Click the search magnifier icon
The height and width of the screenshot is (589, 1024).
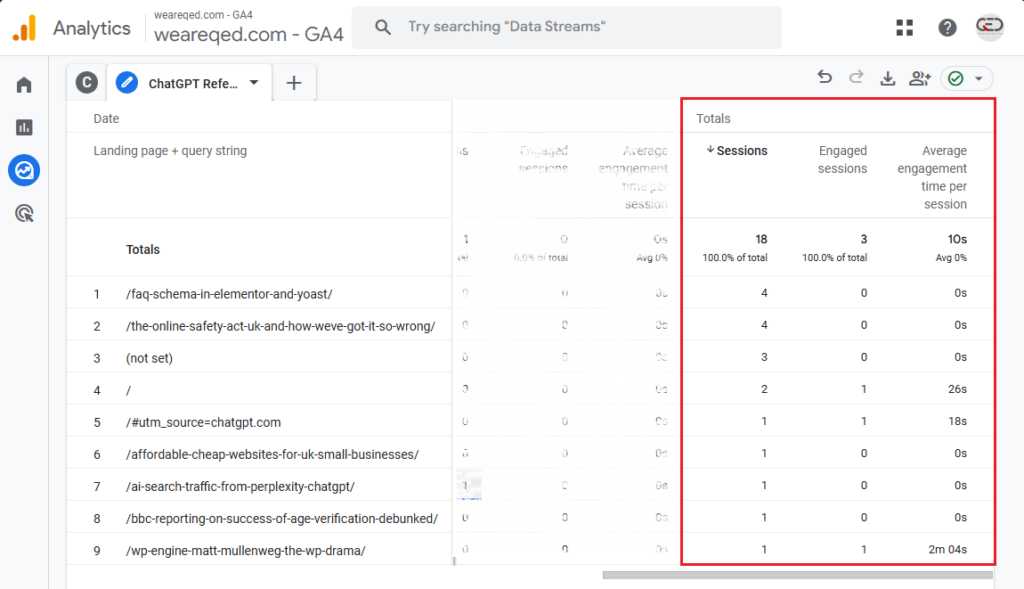click(383, 27)
